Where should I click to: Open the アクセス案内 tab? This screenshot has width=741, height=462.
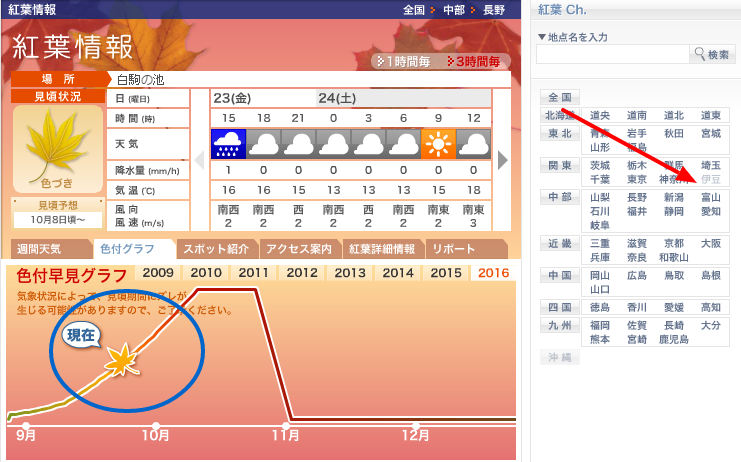[x=301, y=249]
